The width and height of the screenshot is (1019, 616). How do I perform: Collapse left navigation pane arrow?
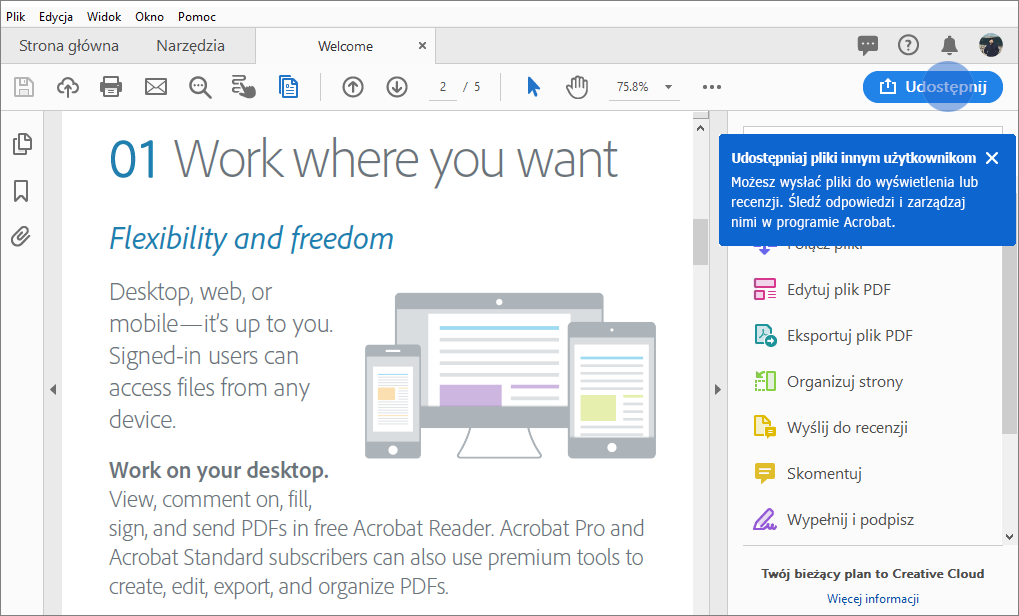click(53, 390)
